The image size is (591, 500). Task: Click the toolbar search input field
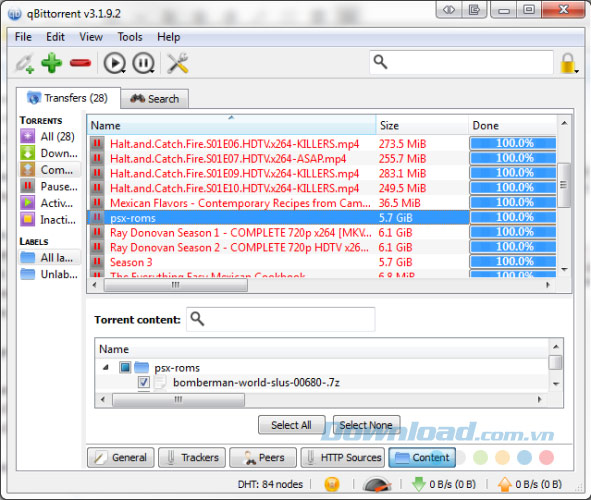tap(461, 62)
